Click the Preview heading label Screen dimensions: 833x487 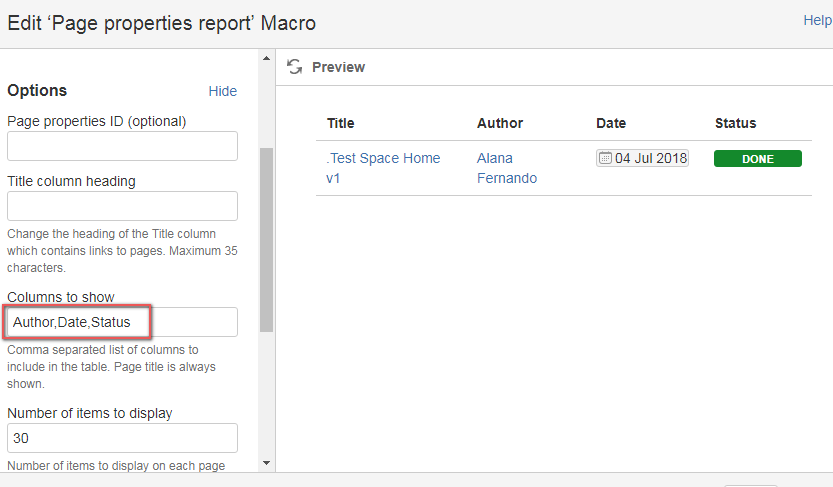point(338,67)
